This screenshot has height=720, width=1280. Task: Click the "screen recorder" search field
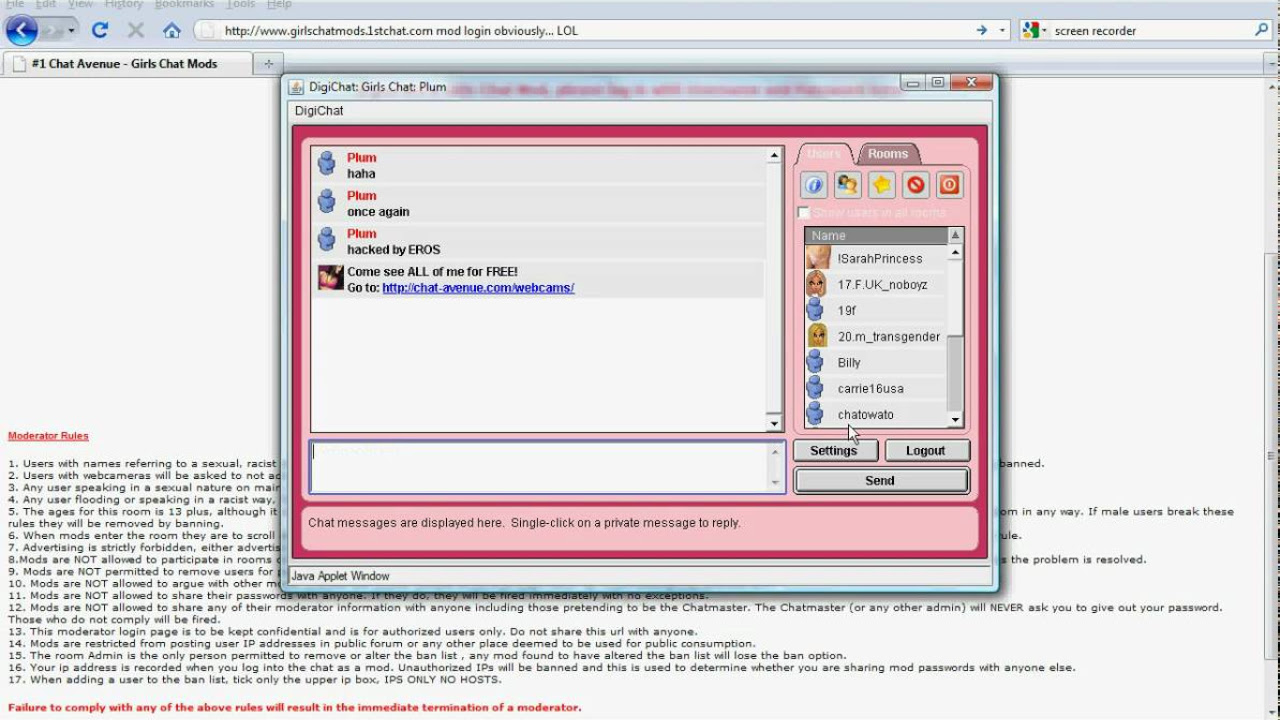[x=1148, y=31]
